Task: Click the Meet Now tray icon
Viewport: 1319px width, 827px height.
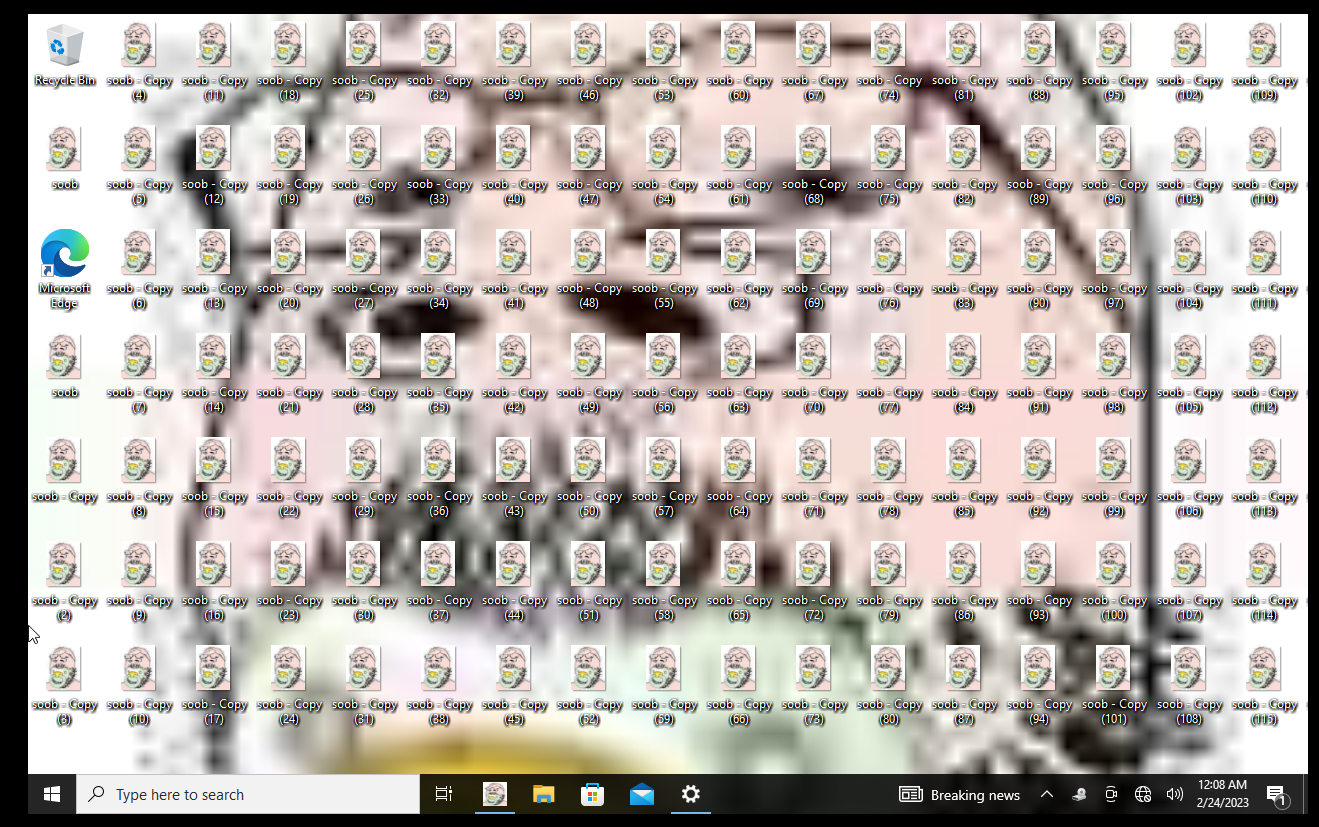Action: tap(1111, 794)
